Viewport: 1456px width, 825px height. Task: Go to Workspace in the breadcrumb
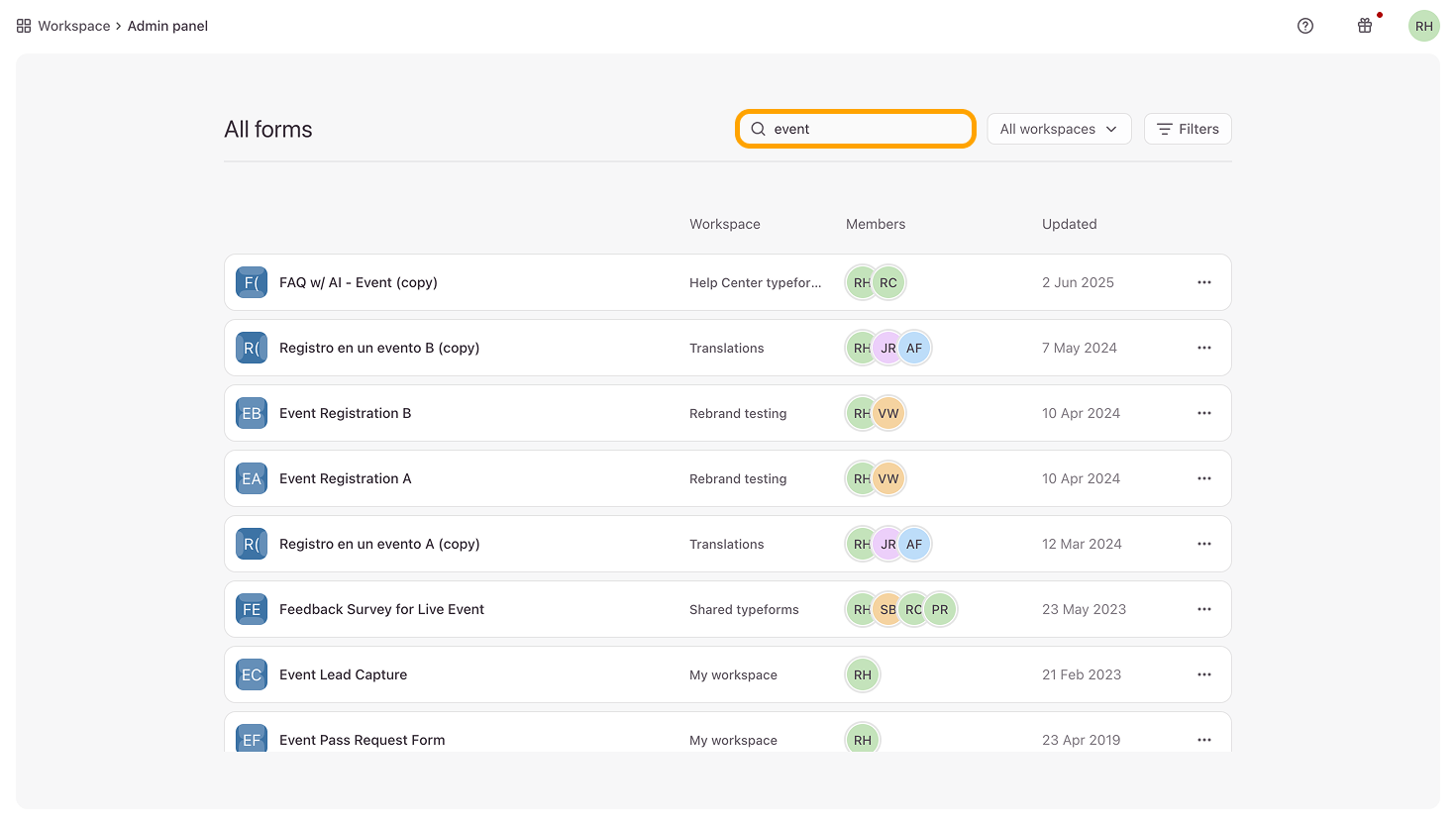pyautogui.click(x=74, y=26)
